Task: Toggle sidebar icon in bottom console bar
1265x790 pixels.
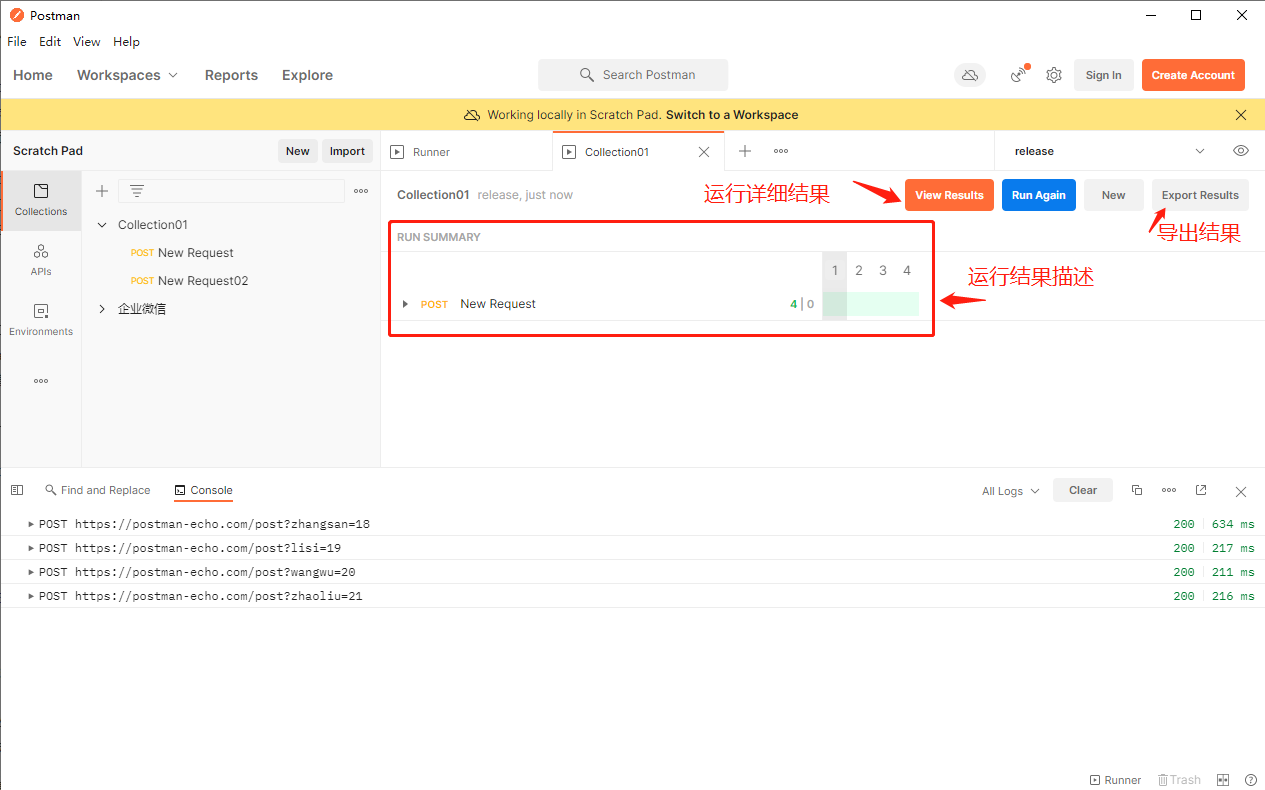Action: point(17,490)
